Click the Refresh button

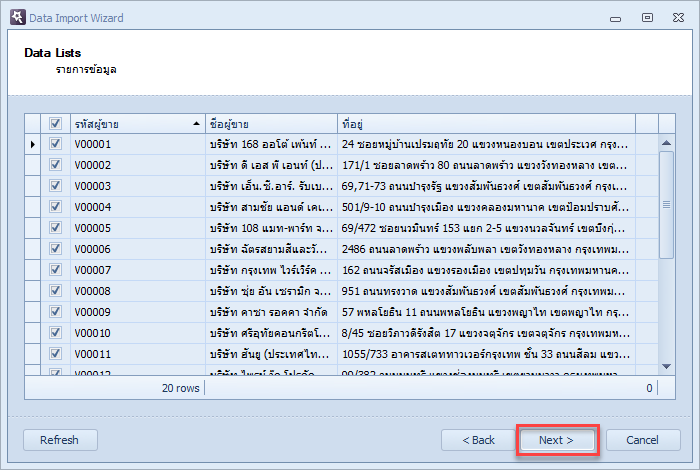pos(60,440)
